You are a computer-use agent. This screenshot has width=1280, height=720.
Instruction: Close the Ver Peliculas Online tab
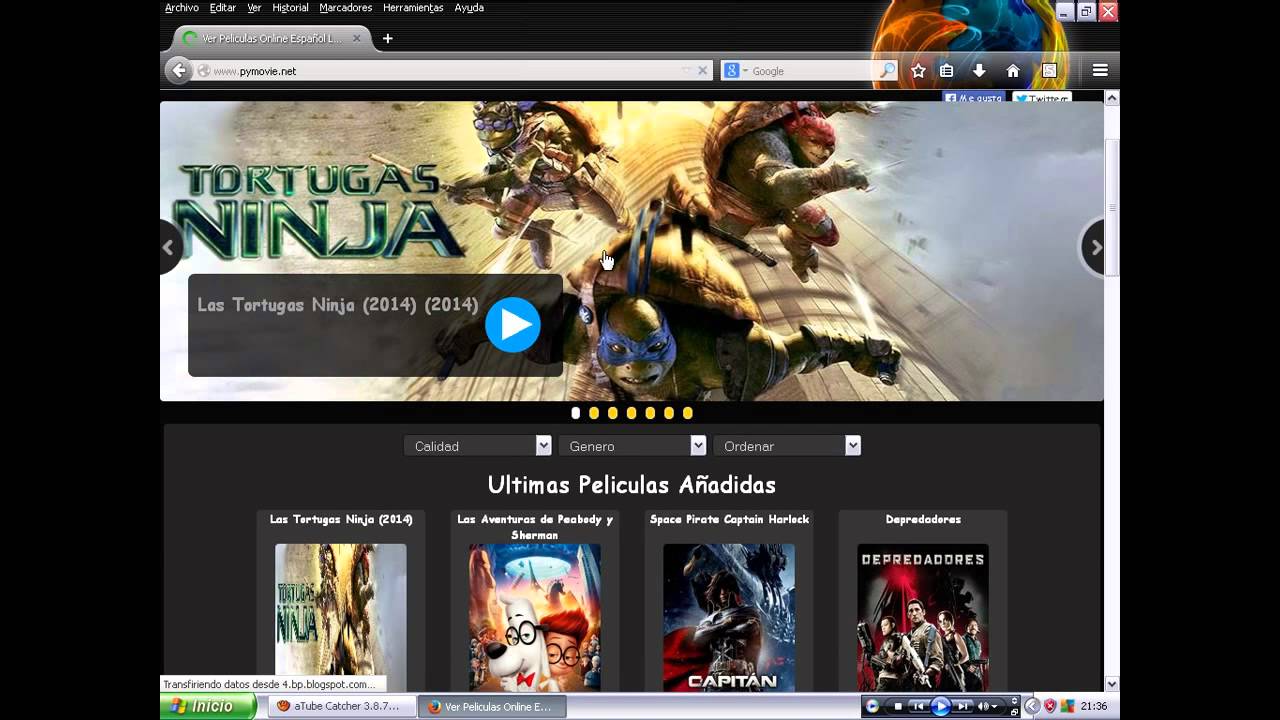point(357,39)
